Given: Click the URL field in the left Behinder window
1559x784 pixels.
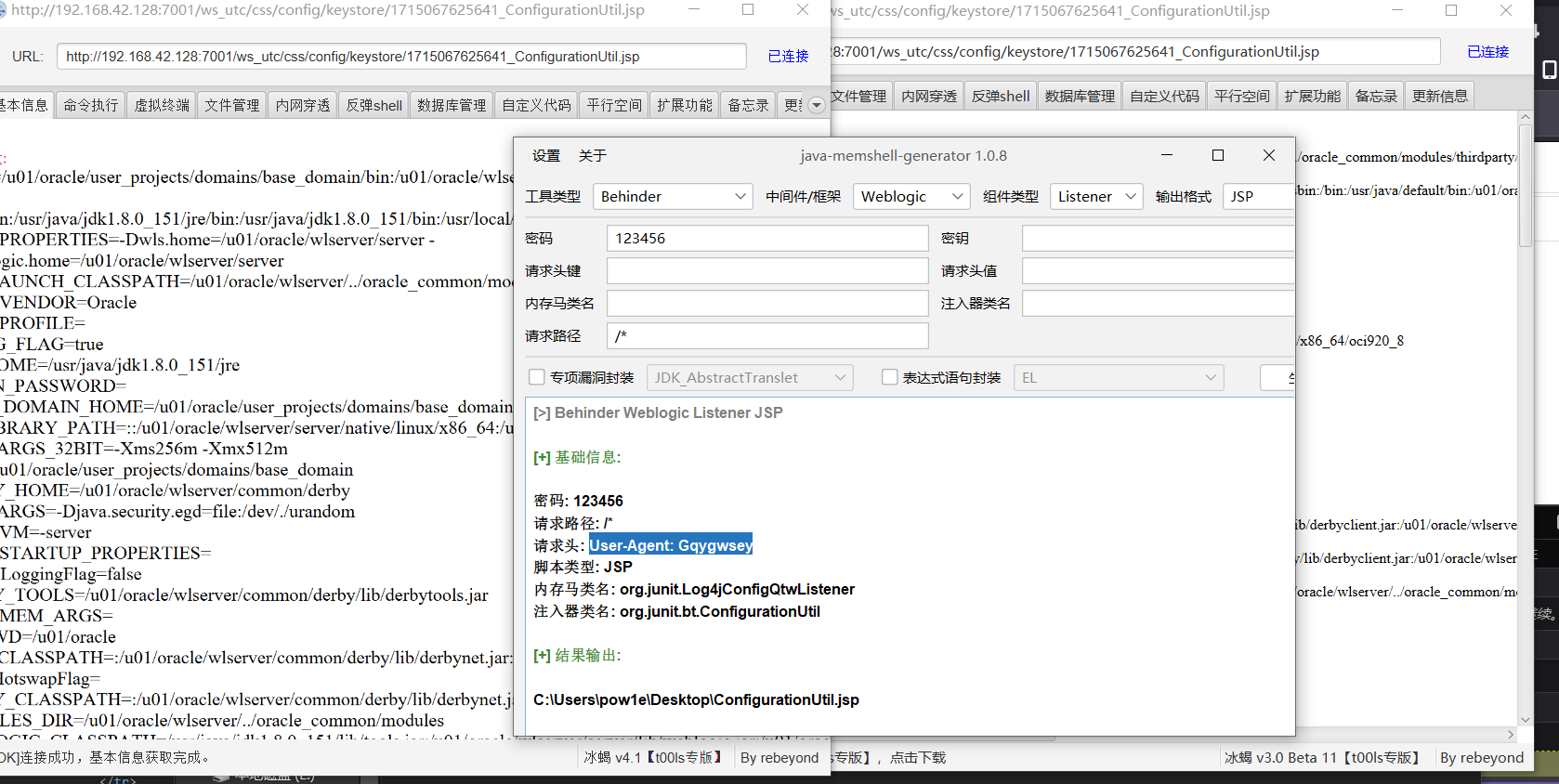Looking at the screenshot, I should tap(401, 56).
